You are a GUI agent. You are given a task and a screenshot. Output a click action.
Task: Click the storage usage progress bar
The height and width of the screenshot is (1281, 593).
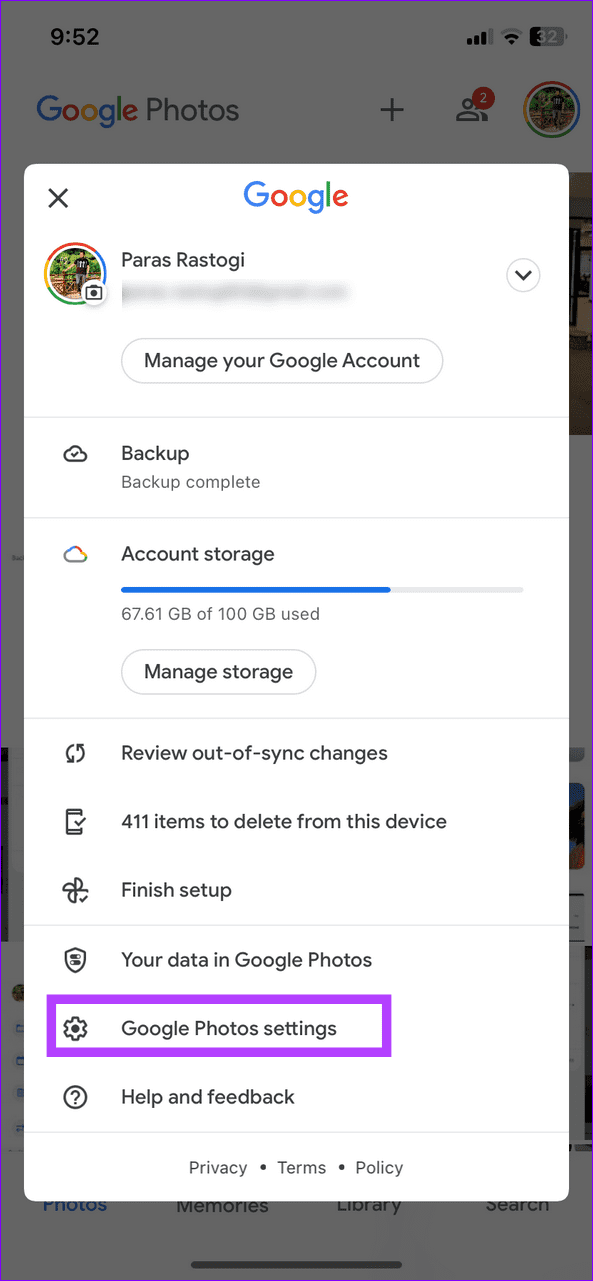(321, 589)
